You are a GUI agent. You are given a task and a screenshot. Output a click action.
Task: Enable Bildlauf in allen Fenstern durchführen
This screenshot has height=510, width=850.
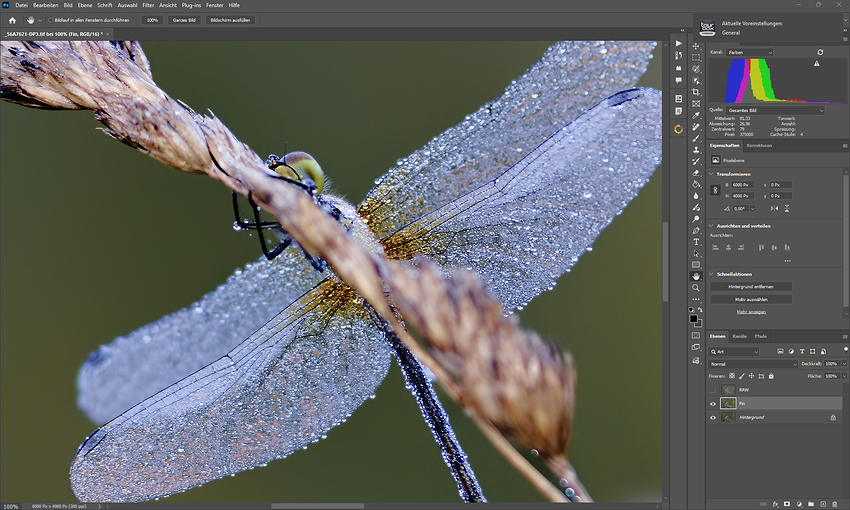[50, 20]
